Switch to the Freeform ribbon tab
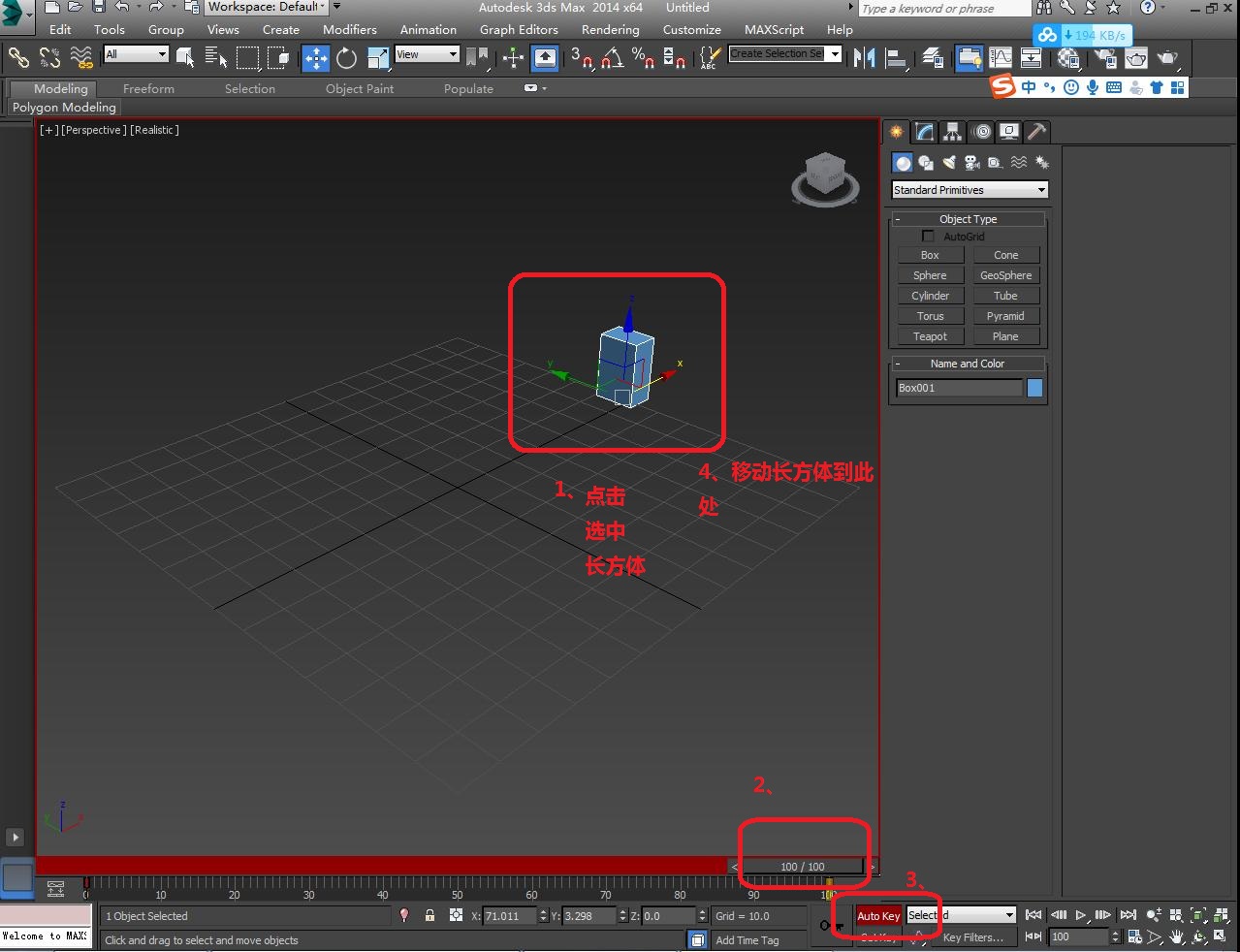The height and width of the screenshot is (952, 1240). (x=148, y=88)
